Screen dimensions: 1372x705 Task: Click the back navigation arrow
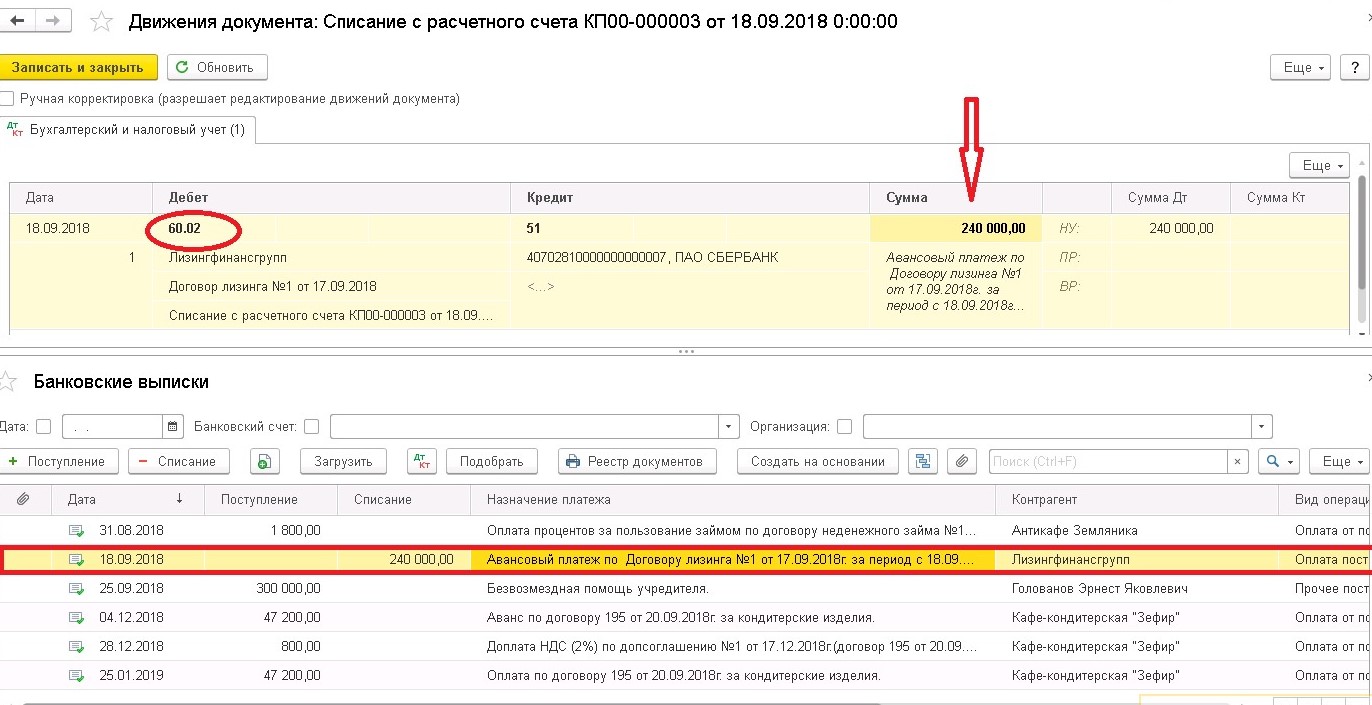(17, 20)
